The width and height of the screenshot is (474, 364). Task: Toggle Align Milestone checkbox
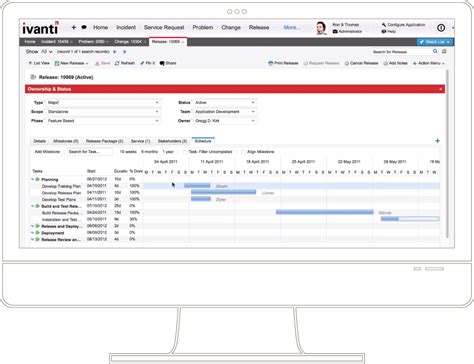[x=244, y=152]
